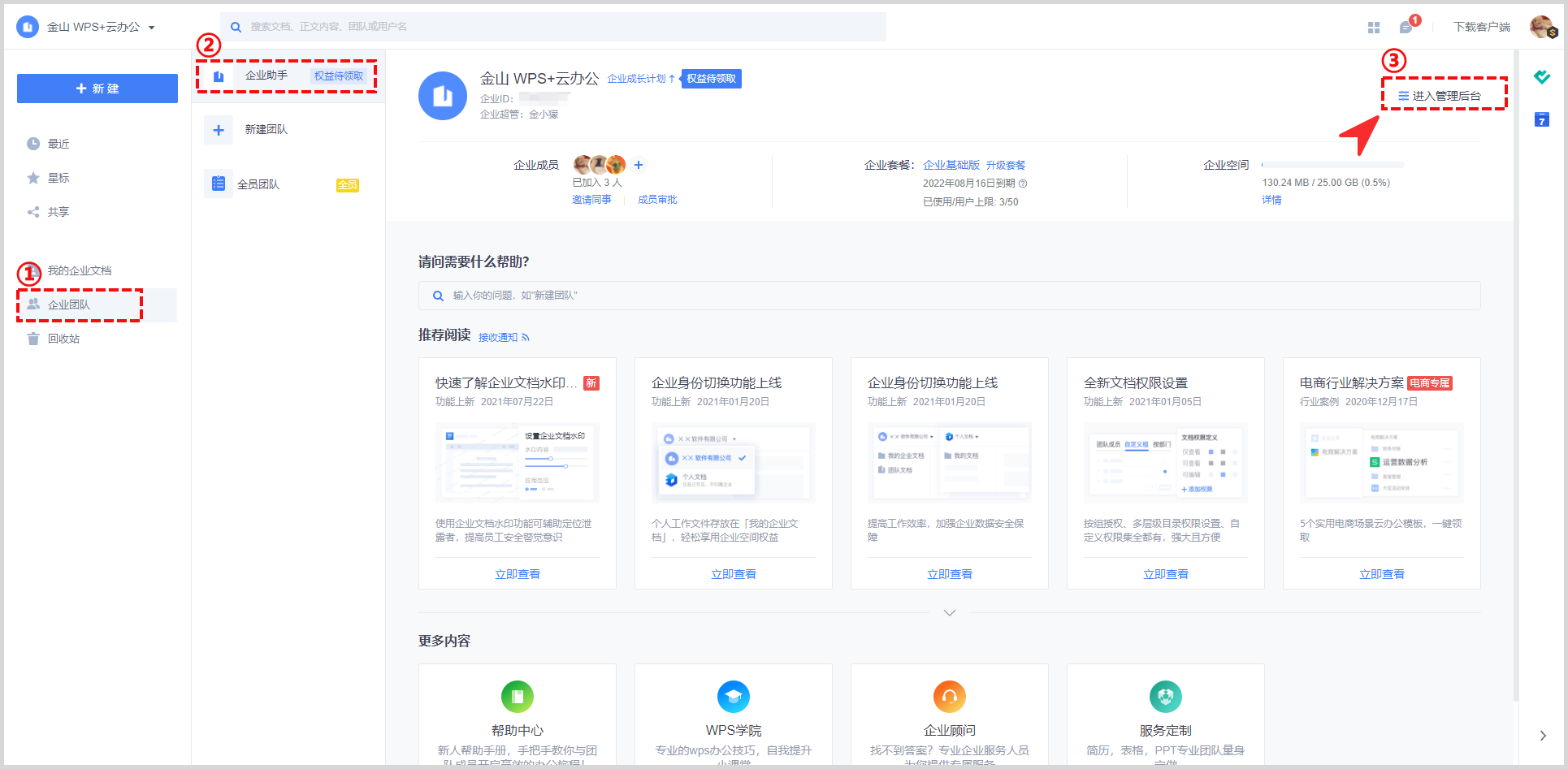This screenshot has width=1568, height=769.
Task: Open 我的企业文档
Action: [x=80, y=270]
